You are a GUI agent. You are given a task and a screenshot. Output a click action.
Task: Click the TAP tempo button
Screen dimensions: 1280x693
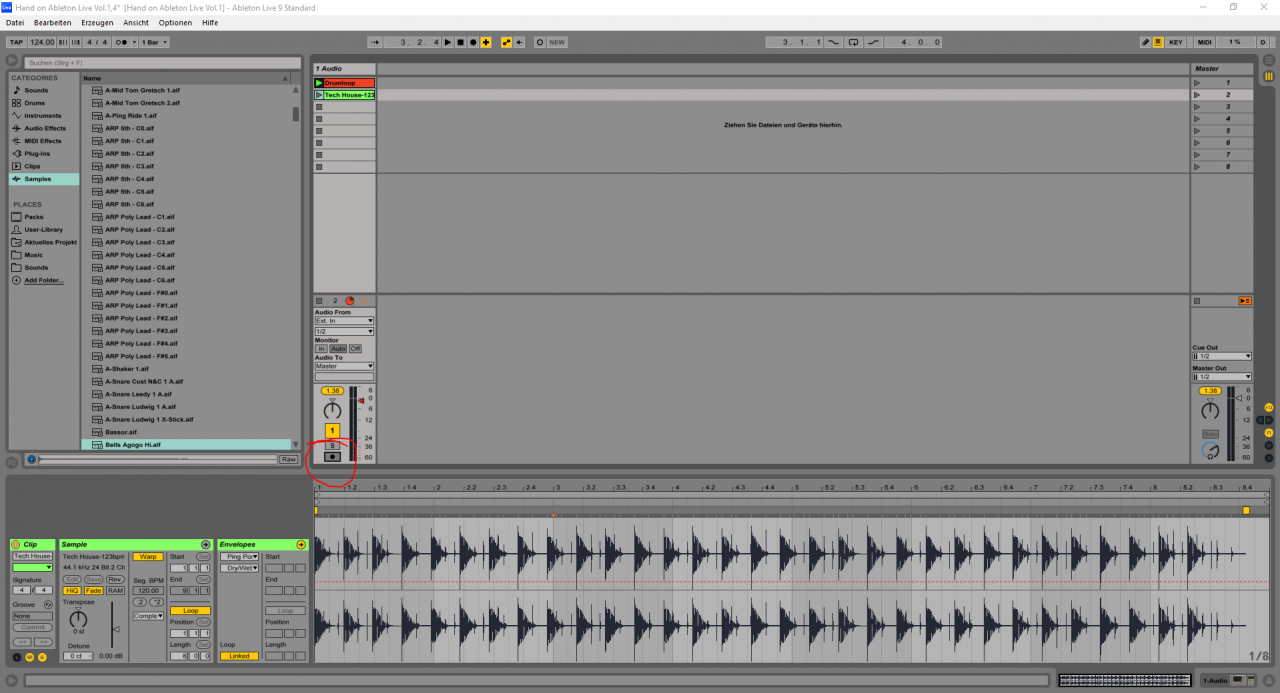pyautogui.click(x=16, y=42)
